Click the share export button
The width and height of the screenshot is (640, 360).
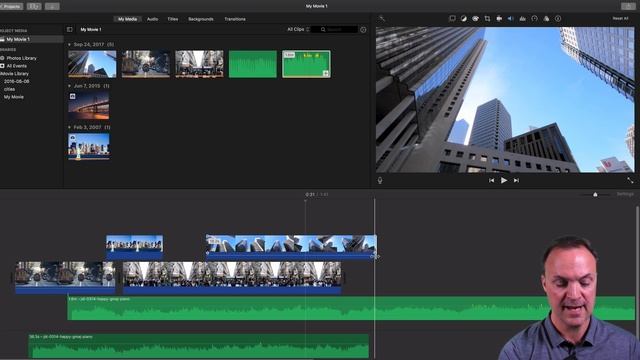(x=628, y=6)
